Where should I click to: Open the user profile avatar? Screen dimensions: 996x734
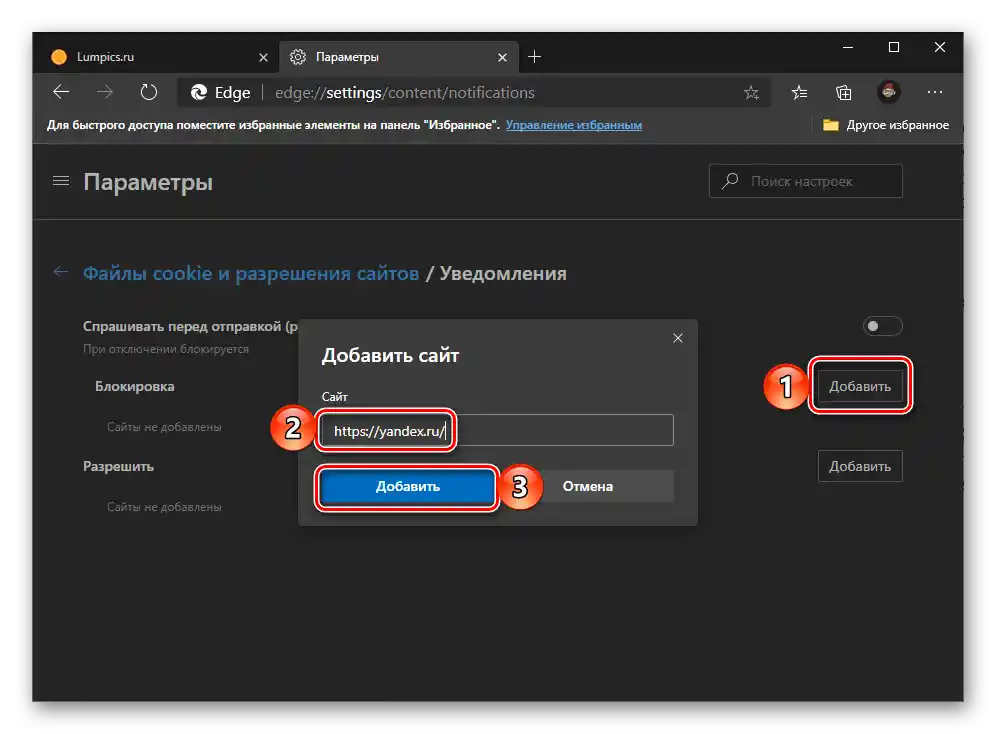coord(889,92)
